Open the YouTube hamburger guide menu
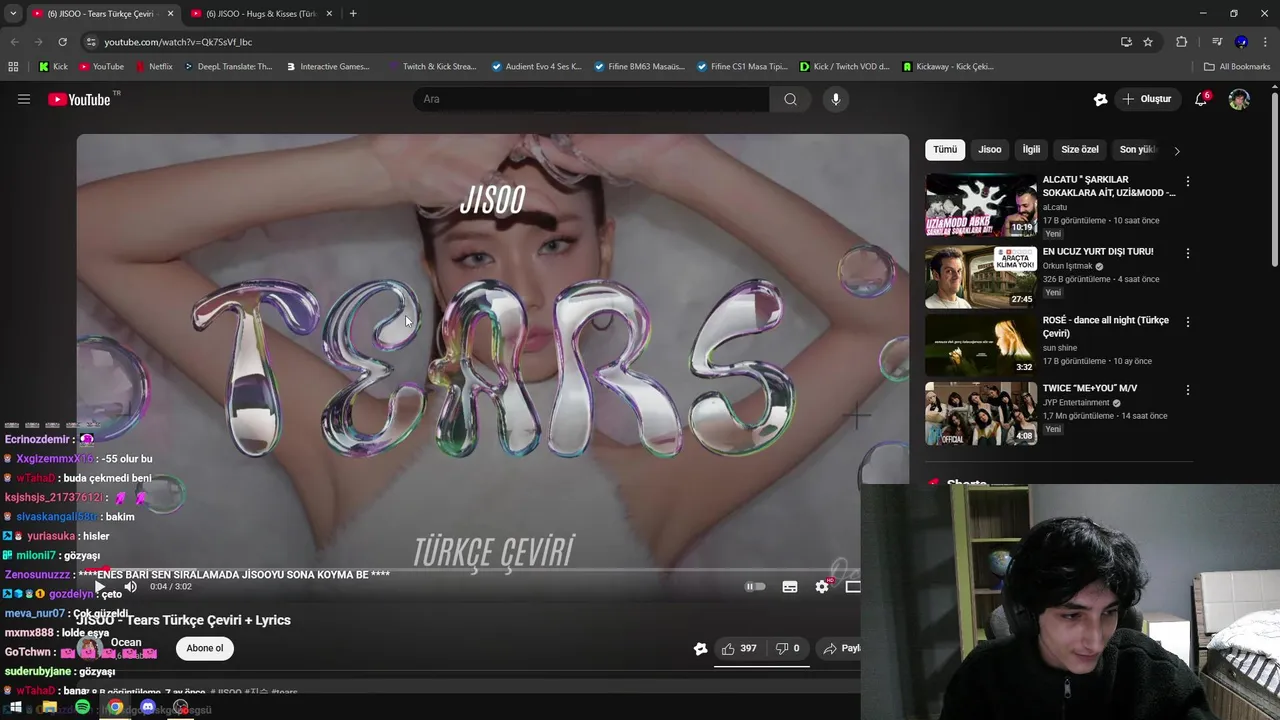Screen dimensions: 1280x720 (x=24, y=99)
